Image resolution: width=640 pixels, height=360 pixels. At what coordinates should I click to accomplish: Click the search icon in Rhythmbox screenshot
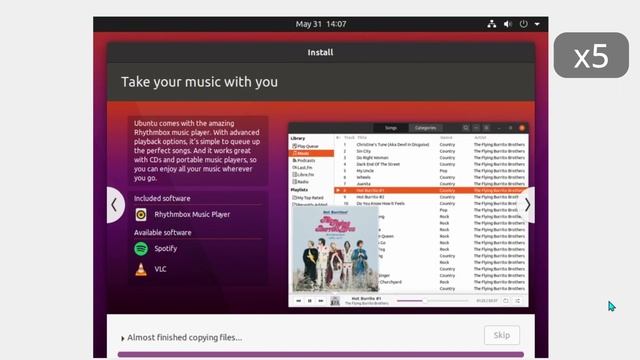(x=466, y=128)
